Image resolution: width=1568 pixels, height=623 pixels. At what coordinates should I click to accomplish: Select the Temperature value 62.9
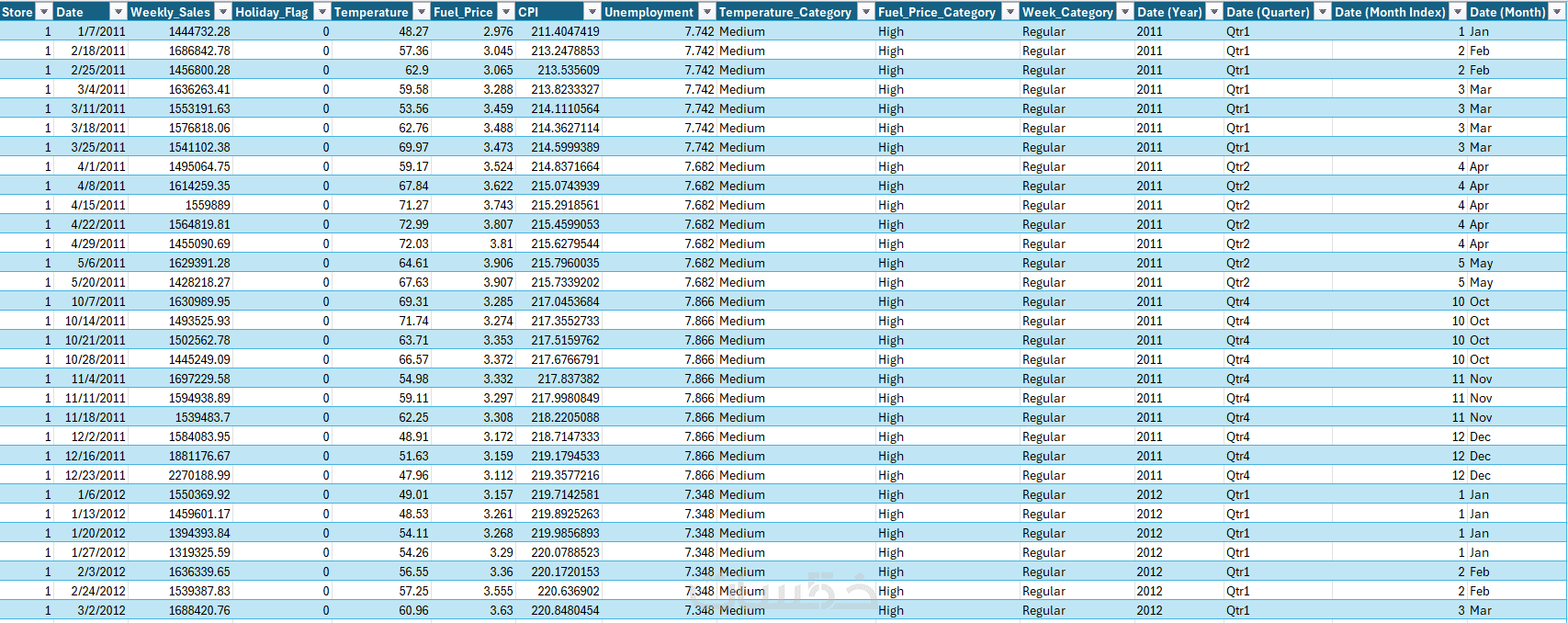(416, 70)
